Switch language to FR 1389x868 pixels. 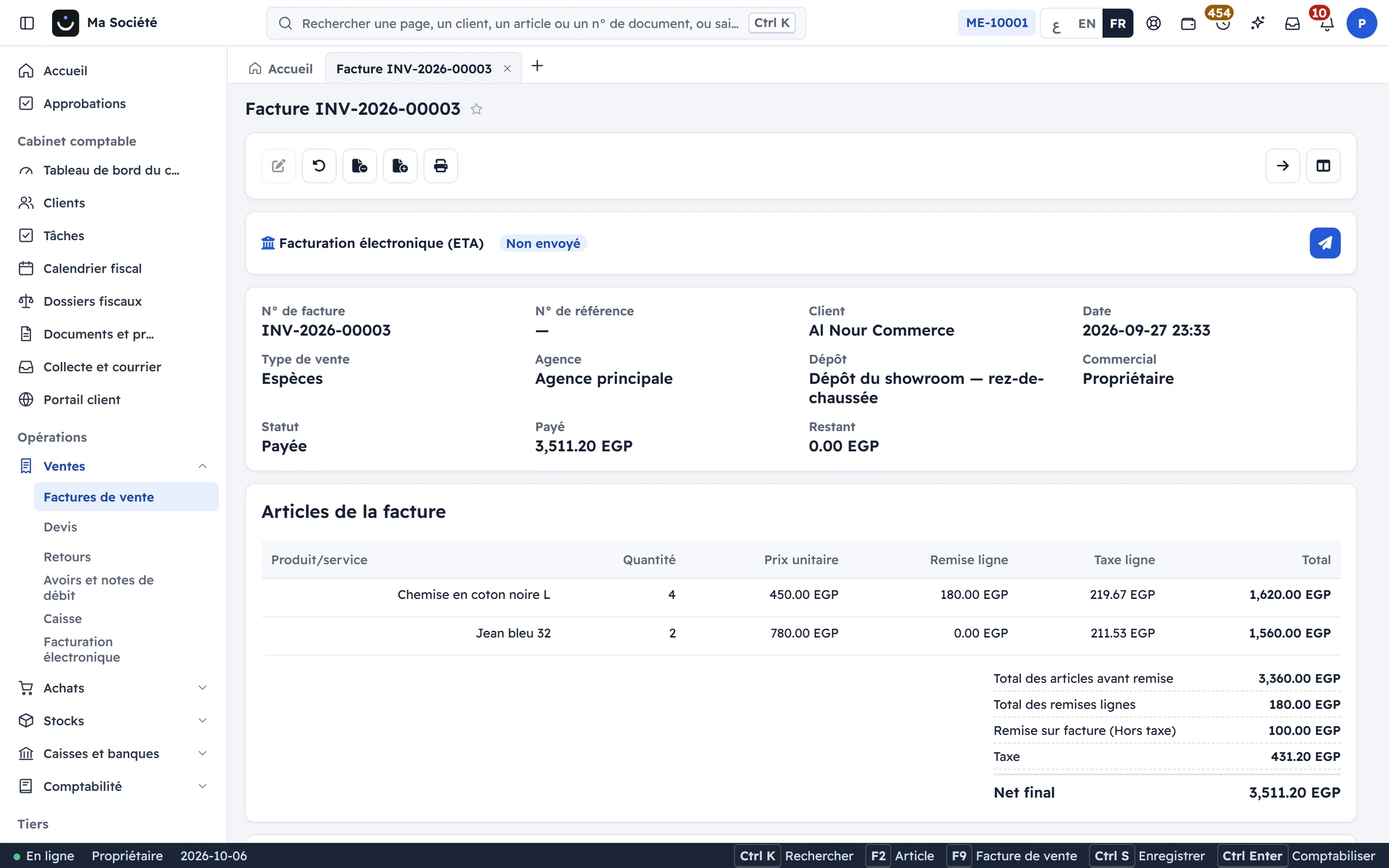1118,23
